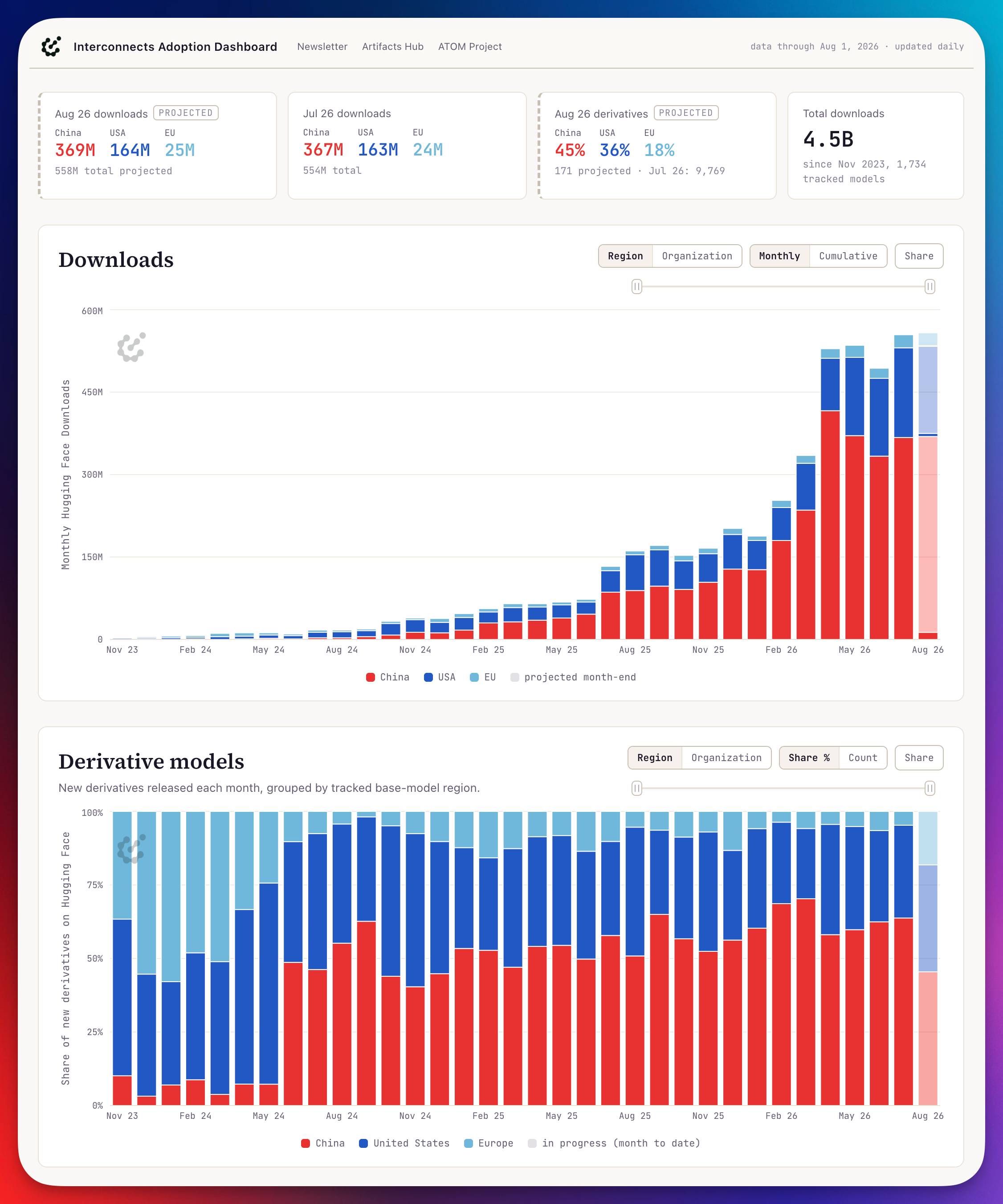Switch Derivative models to Count mode

click(863, 758)
